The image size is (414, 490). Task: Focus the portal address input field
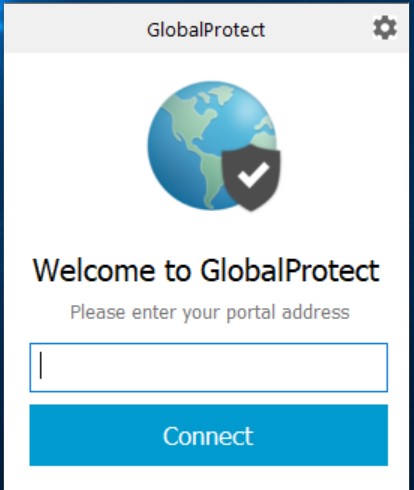click(x=209, y=367)
